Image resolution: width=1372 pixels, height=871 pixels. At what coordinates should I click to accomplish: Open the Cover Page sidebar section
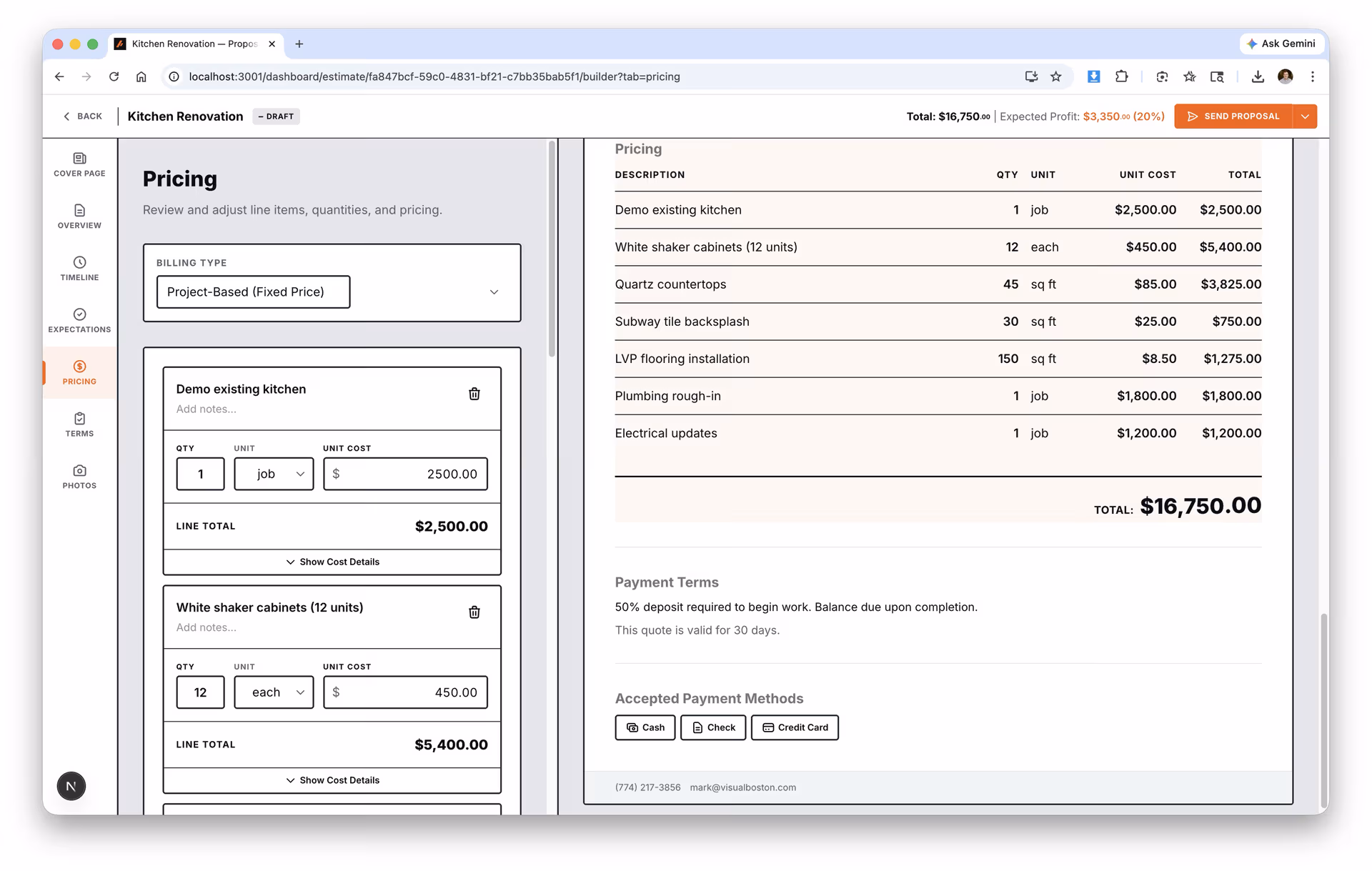coord(79,164)
